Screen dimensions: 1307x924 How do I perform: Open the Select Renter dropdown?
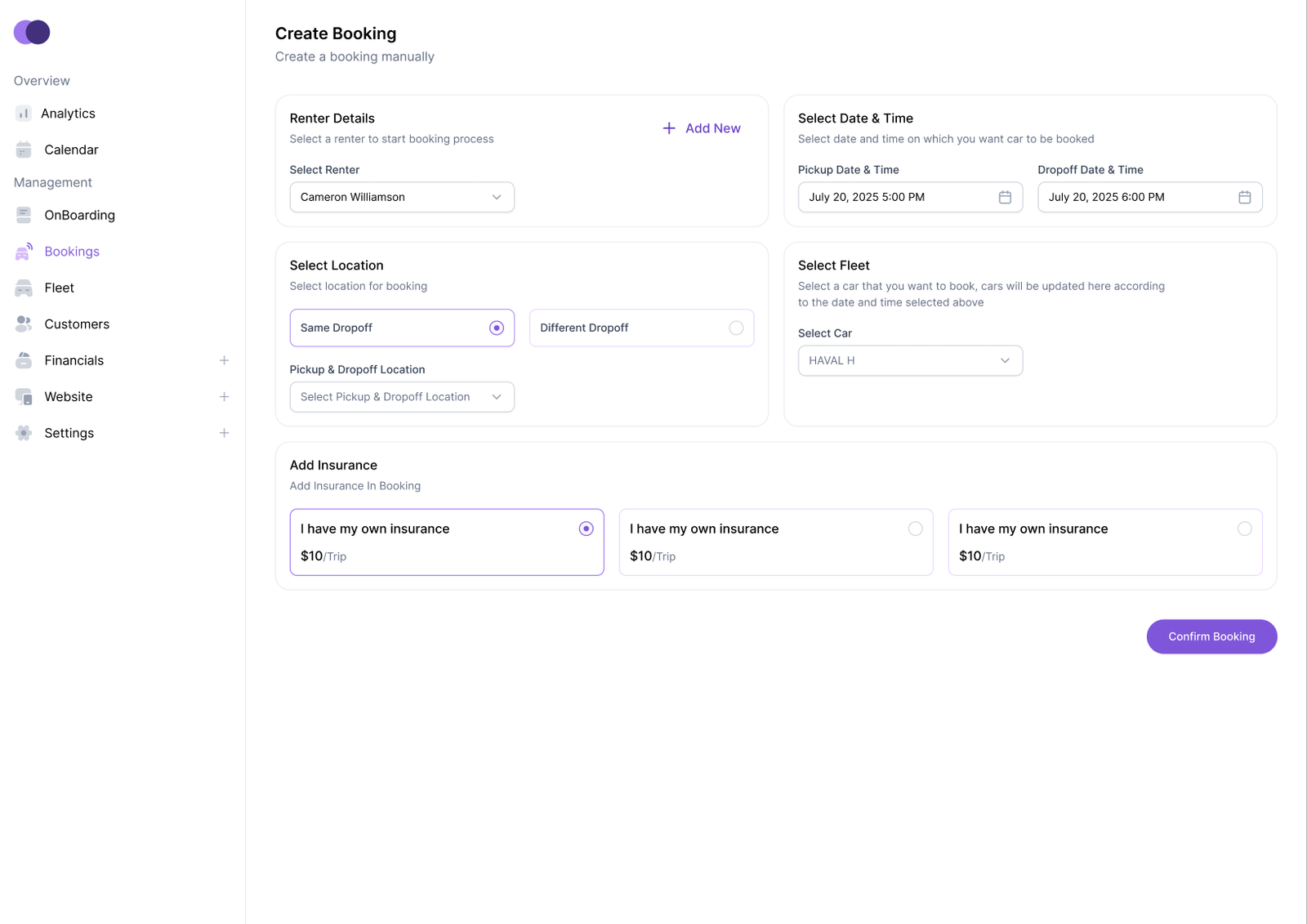(402, 197)
